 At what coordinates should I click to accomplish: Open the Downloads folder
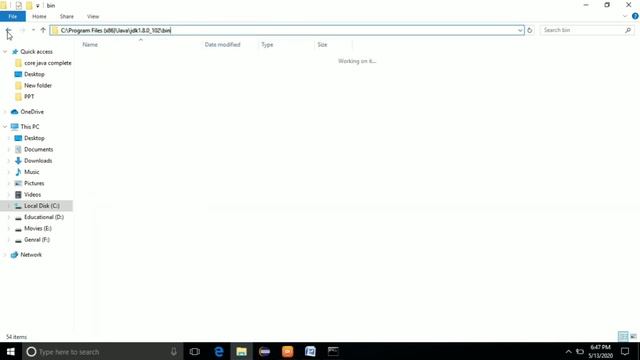(38, 161)
